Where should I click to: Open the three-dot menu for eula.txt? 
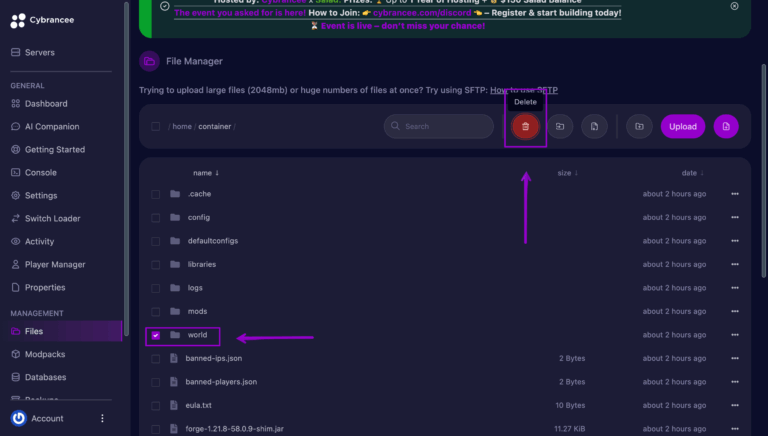[735, 405]
